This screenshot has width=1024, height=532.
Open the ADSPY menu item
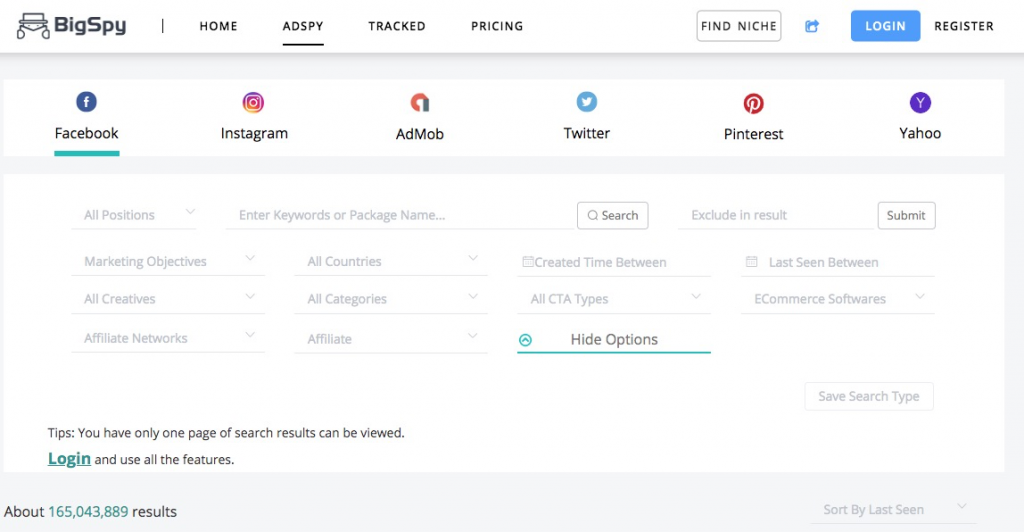pos(303,26)
